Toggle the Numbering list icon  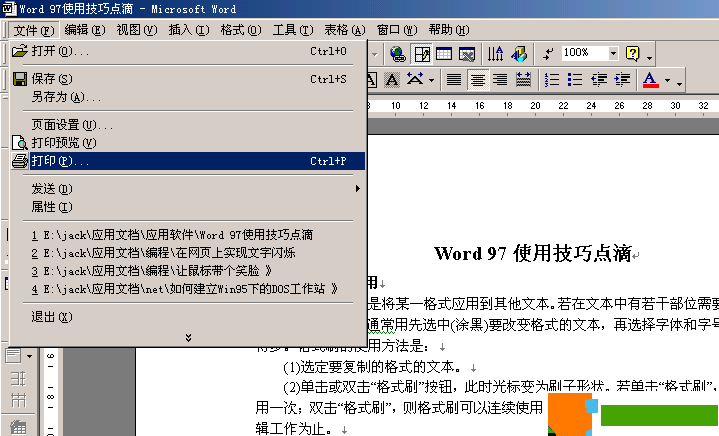(x=552, y=80)
